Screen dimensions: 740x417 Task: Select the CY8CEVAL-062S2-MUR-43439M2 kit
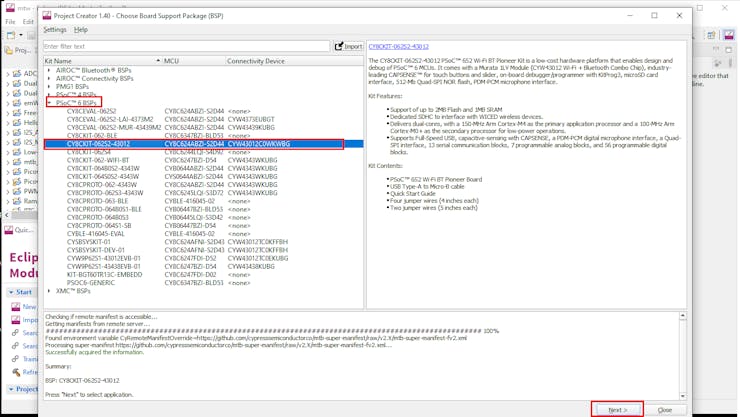[203, 127]
